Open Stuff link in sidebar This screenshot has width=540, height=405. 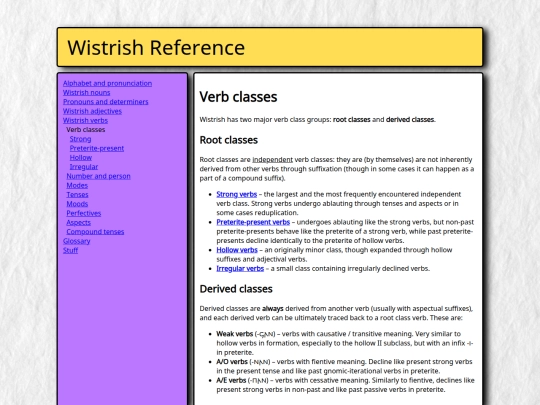point(71,251)
